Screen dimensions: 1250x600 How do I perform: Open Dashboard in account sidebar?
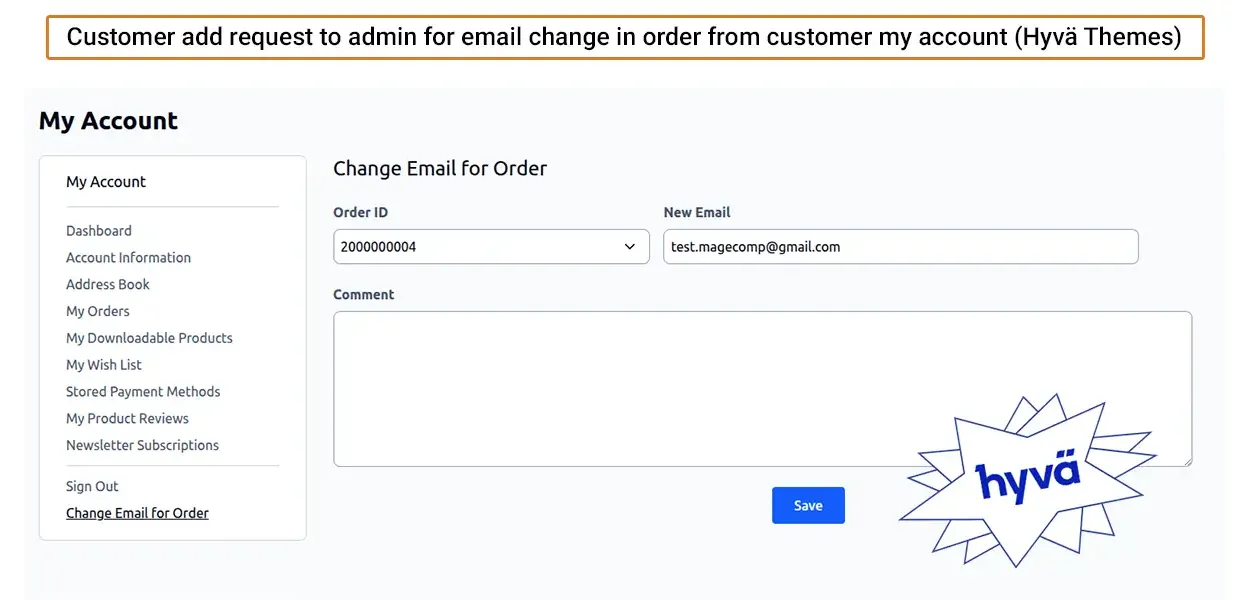coord(99,231)
